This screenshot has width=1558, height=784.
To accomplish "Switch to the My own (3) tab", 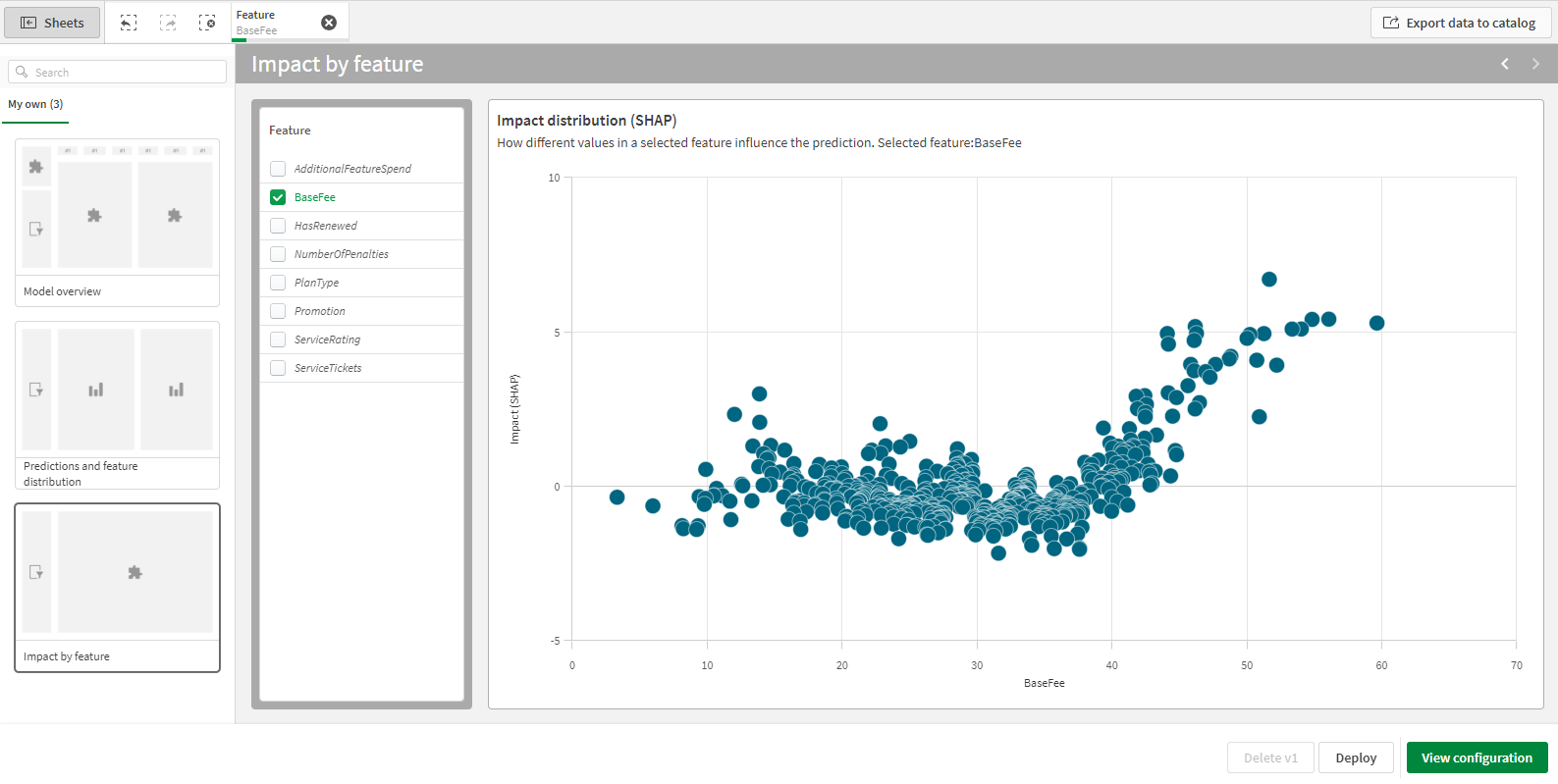I will pyautogui.click(x=35, y=104).
